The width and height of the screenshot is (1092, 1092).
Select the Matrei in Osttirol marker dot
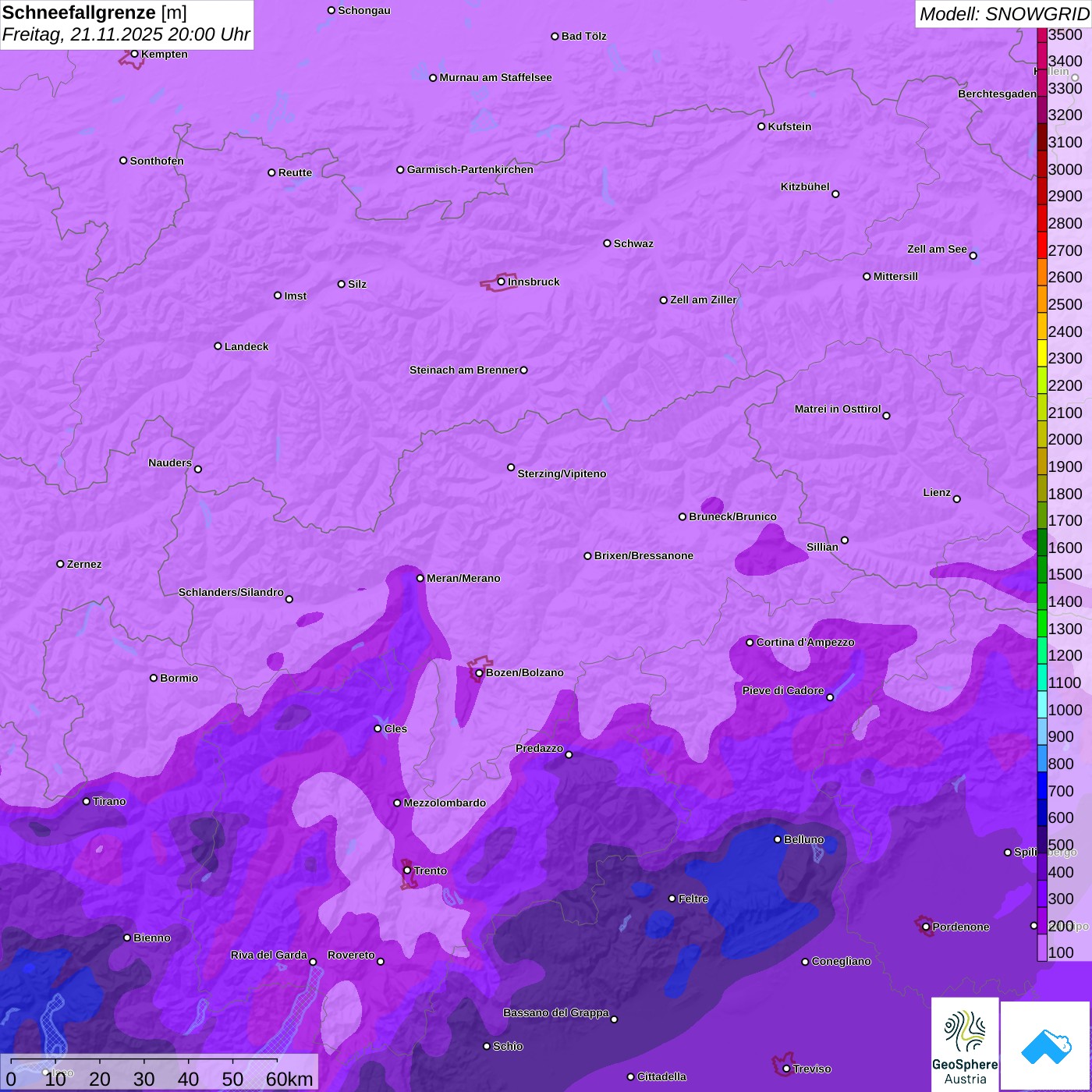click(x=886, y=416)
